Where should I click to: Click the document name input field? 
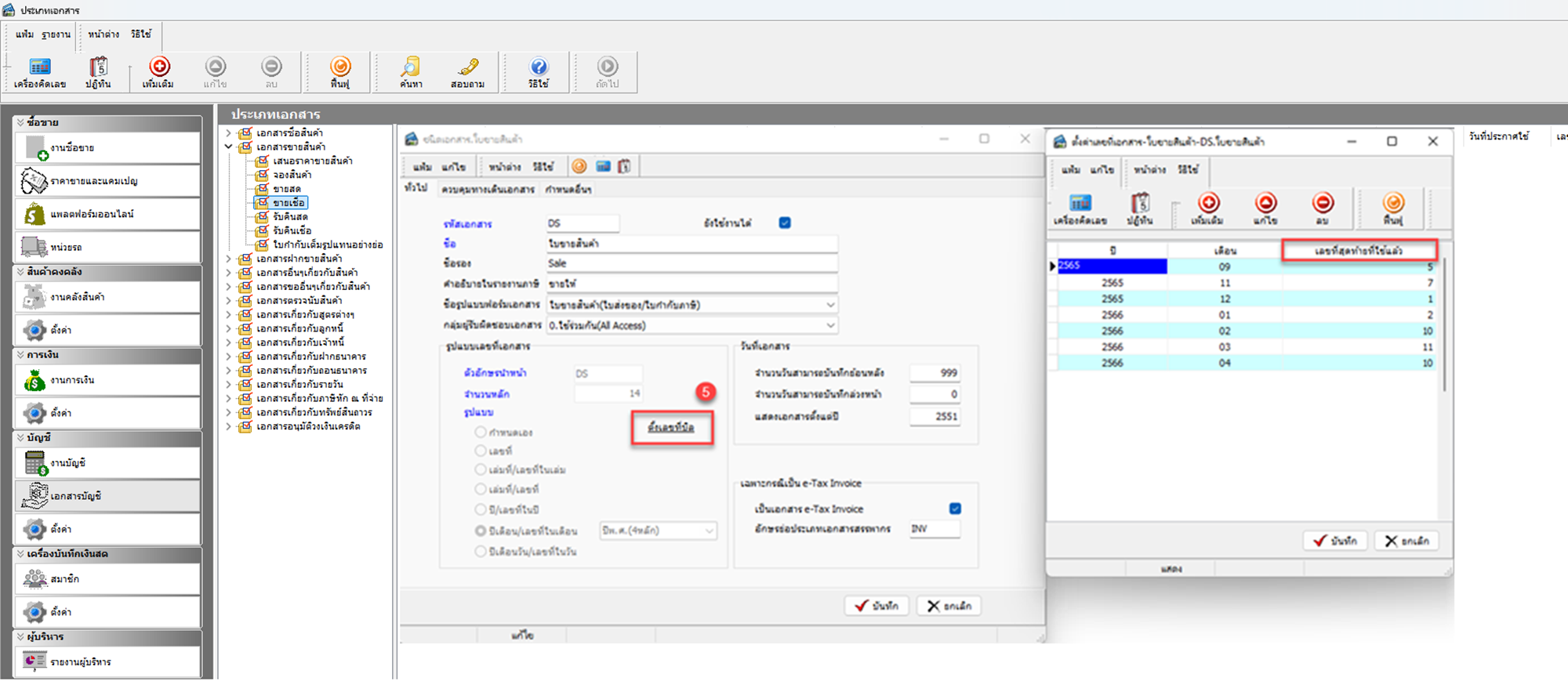point(691,244)
